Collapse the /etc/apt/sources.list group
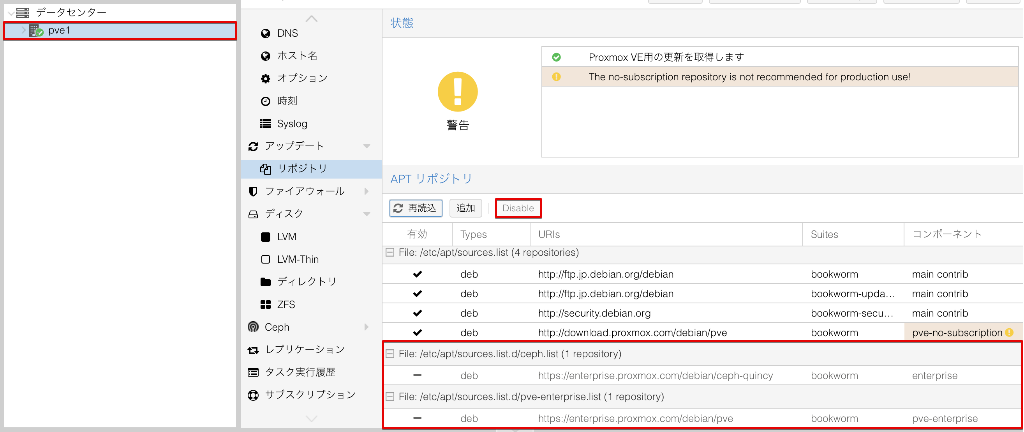Screen dimensions: 1024x432 point(390,252)
